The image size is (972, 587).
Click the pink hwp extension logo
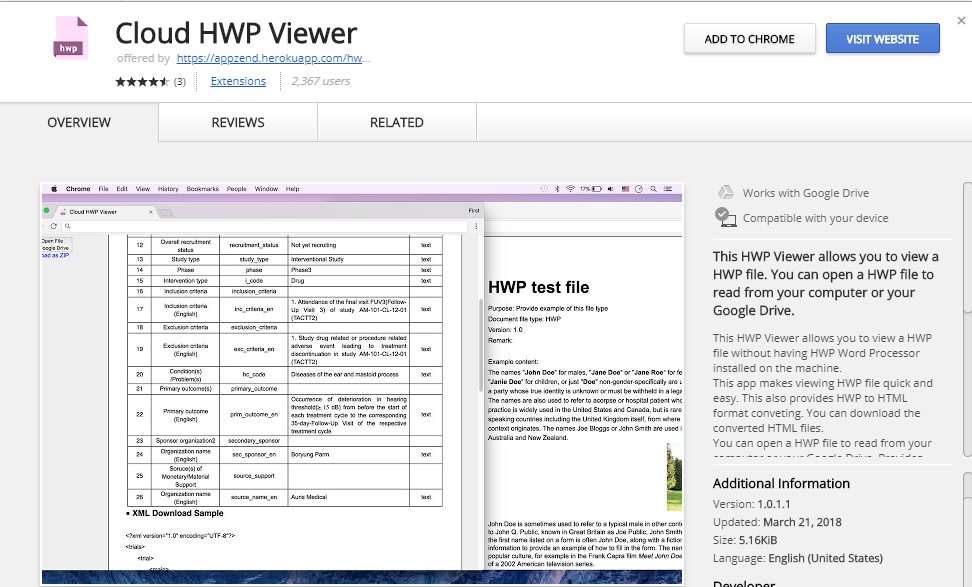(x=70, y=39)
